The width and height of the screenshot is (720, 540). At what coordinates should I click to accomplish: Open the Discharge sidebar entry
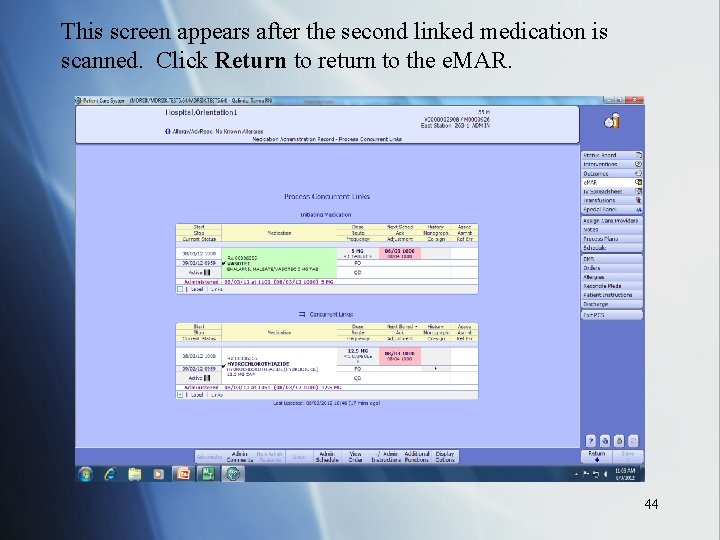click(612, 304)
